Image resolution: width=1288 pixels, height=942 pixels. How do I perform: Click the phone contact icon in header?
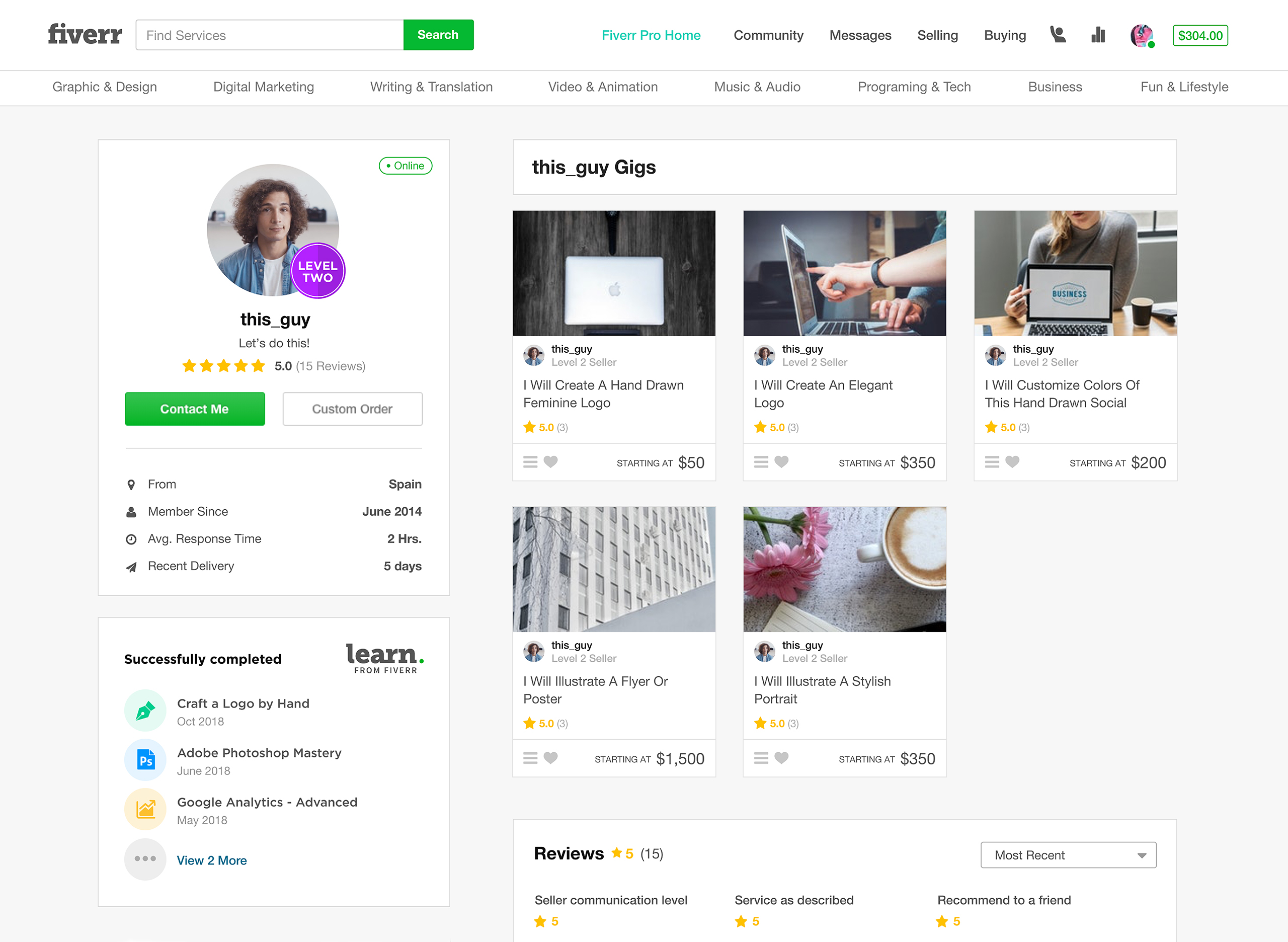click(1058, 35)
